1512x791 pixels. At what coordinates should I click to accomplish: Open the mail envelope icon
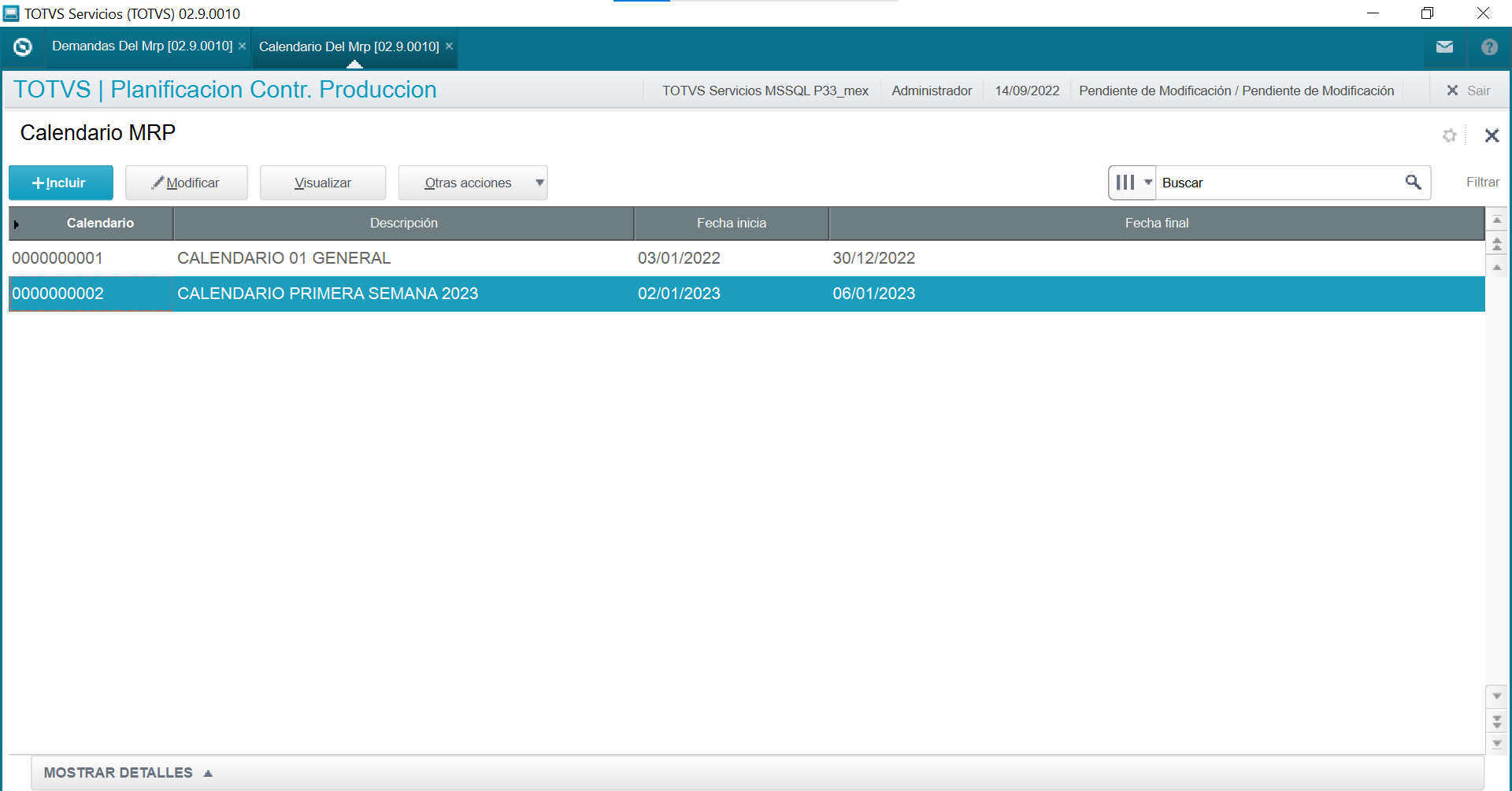tap(1444, 47)
